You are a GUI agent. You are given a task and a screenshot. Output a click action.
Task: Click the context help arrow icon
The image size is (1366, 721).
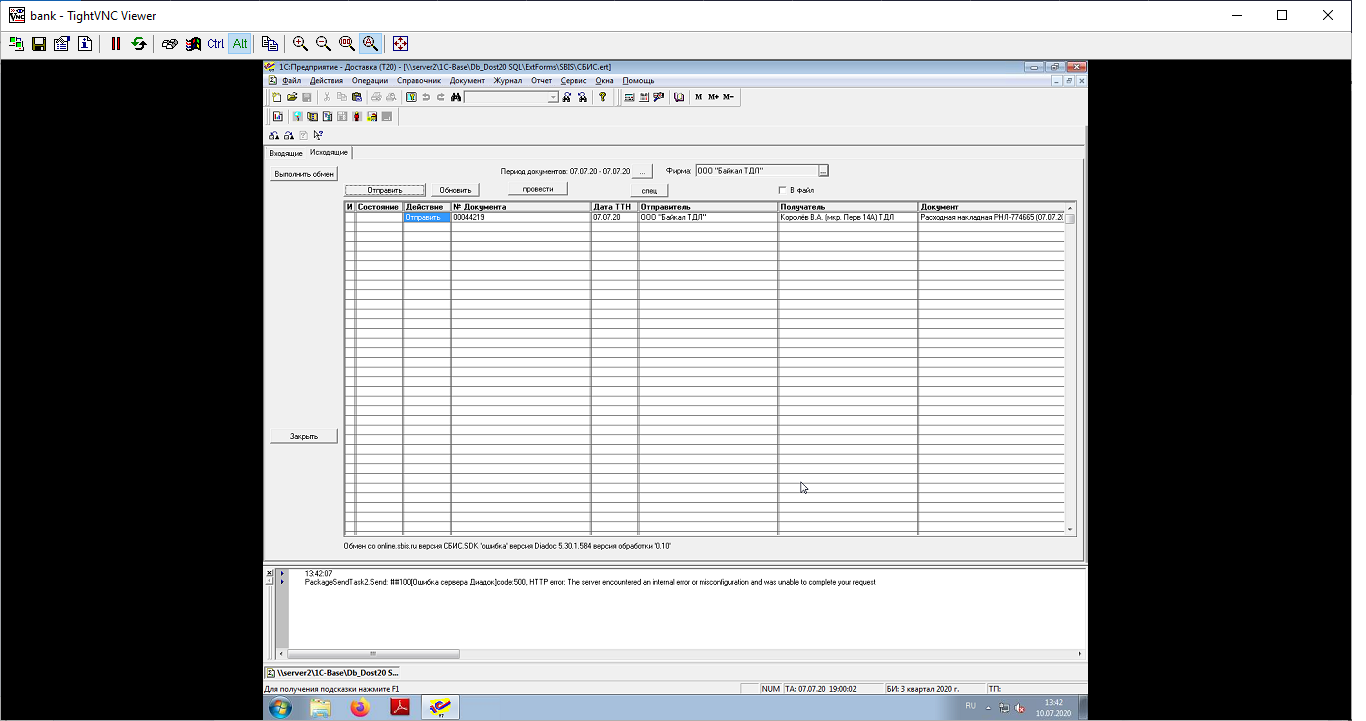tap(318, 135)
